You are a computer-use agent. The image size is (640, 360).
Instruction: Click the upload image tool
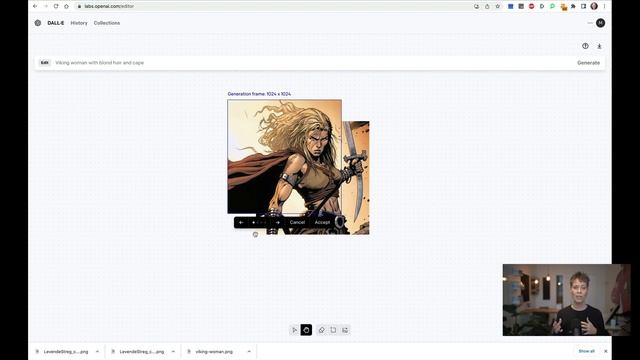(x=345, y=330)
